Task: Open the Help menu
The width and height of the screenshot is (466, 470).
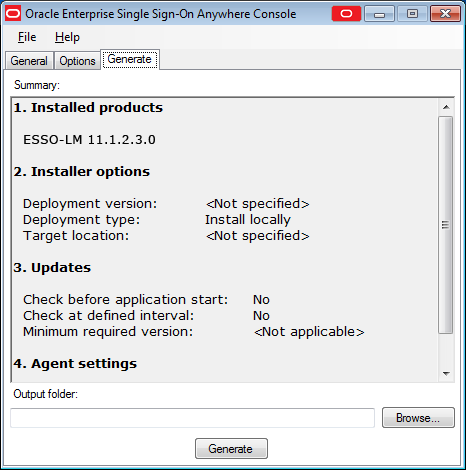Action: (x=67, y=37)
